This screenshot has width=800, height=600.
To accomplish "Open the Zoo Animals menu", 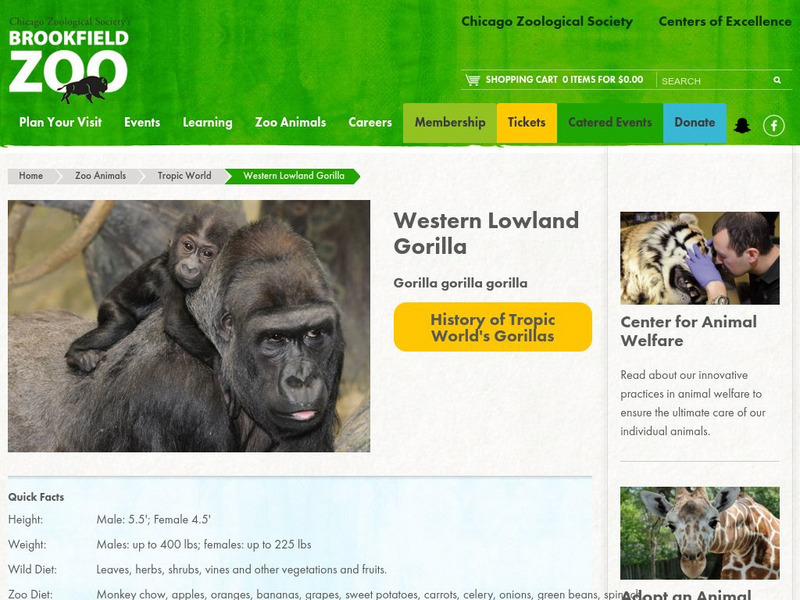I will (x=290, y=122).
